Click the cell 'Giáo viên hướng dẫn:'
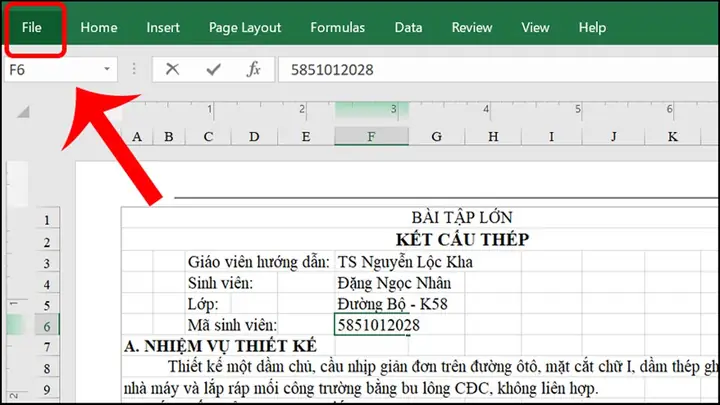This screenshot has height=405, width=720. [259, 262]
